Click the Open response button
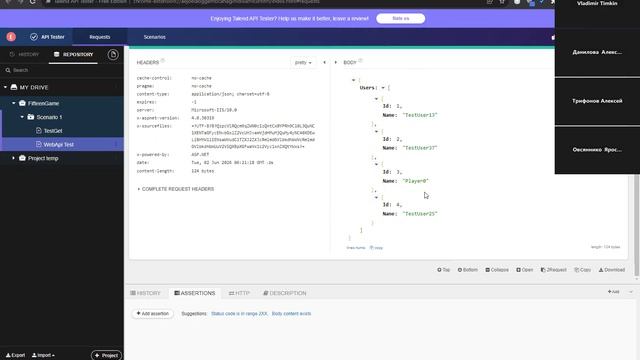 (x=524, y=270)
